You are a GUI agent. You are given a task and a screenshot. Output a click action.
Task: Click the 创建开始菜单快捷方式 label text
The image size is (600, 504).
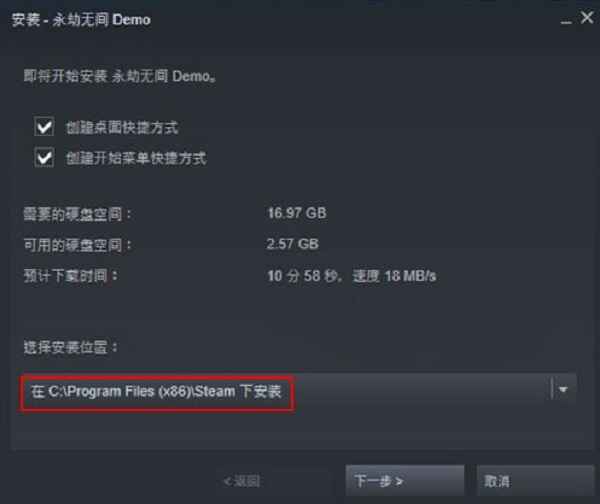[x=136, y=158]
